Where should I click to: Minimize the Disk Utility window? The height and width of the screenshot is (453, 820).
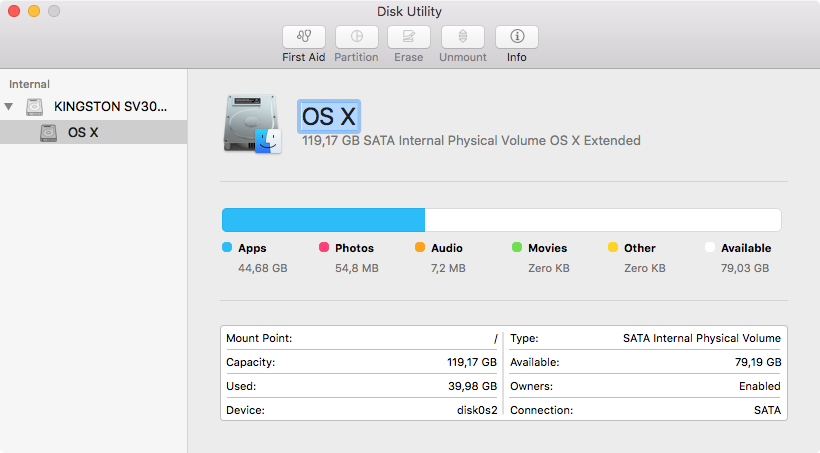coord(34,11)
